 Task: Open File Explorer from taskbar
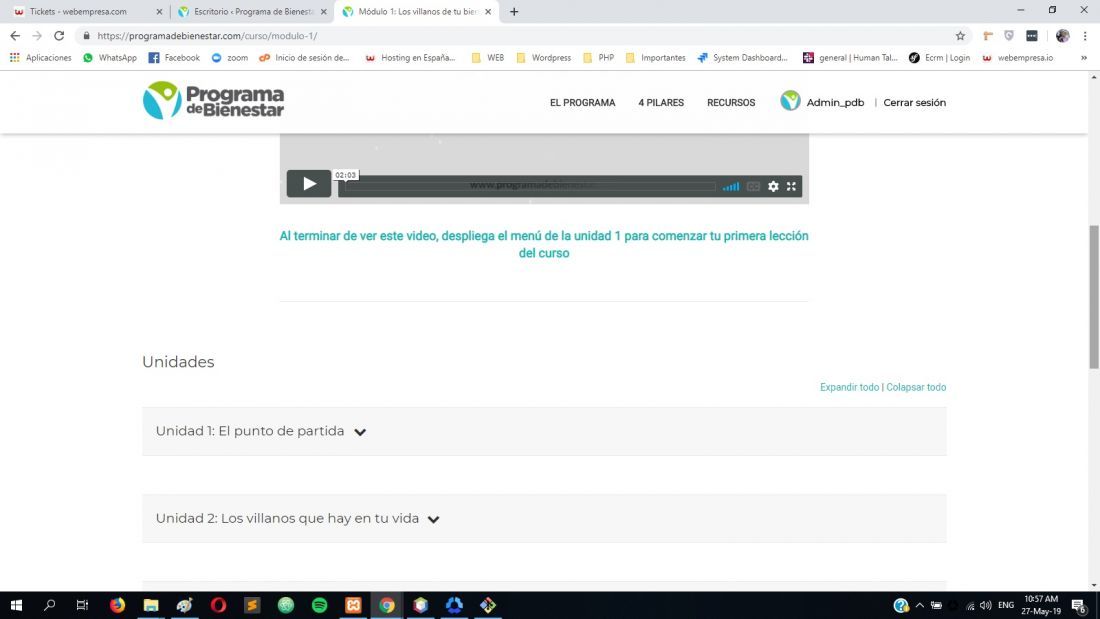tap(151, 605)
